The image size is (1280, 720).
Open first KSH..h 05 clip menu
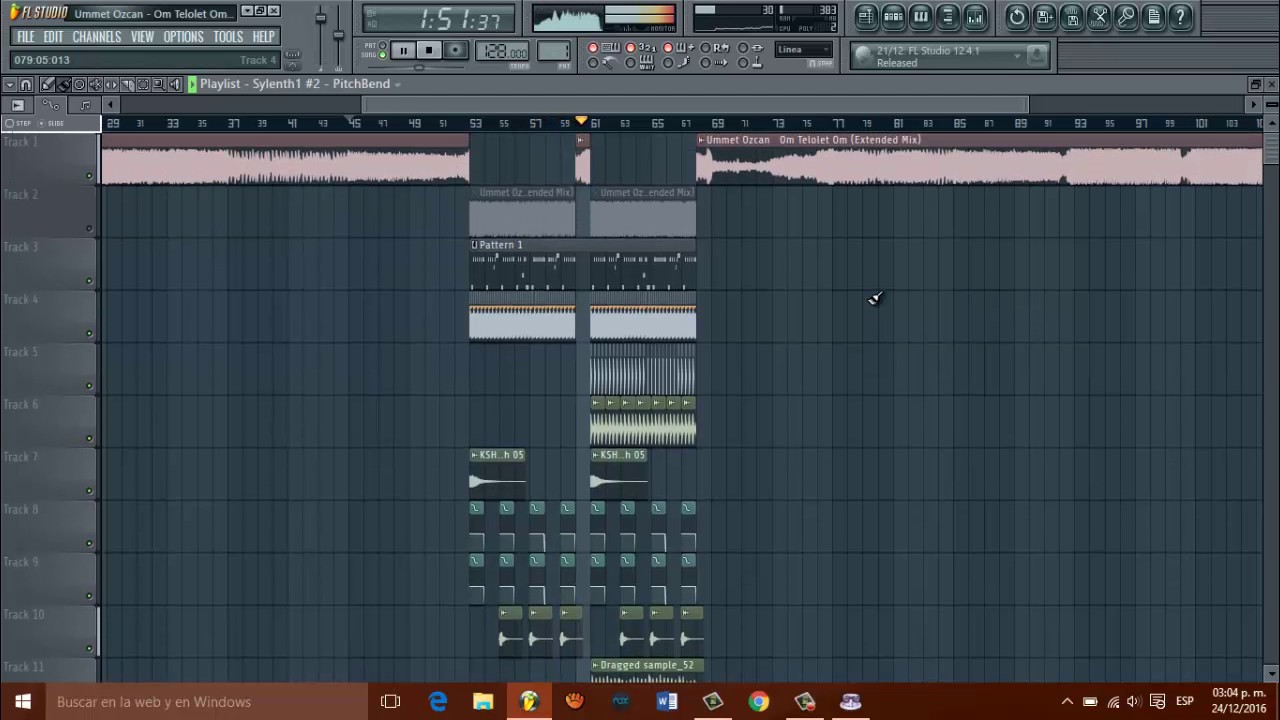(x=474, y=455)
